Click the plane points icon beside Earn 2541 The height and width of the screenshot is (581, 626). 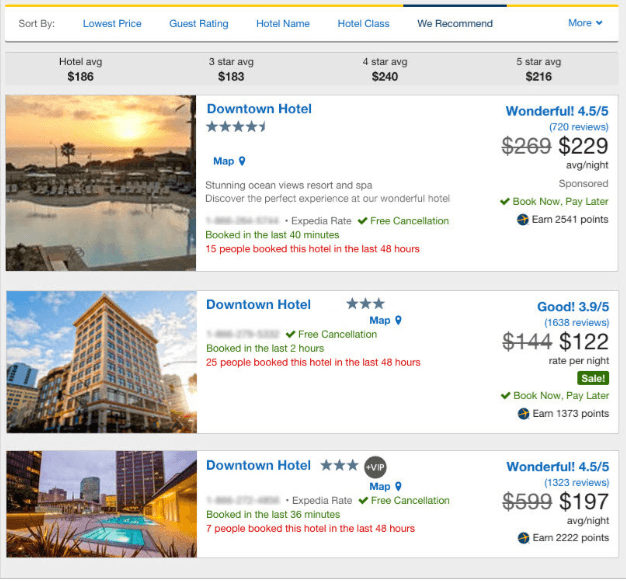click(x=523, y=220)
